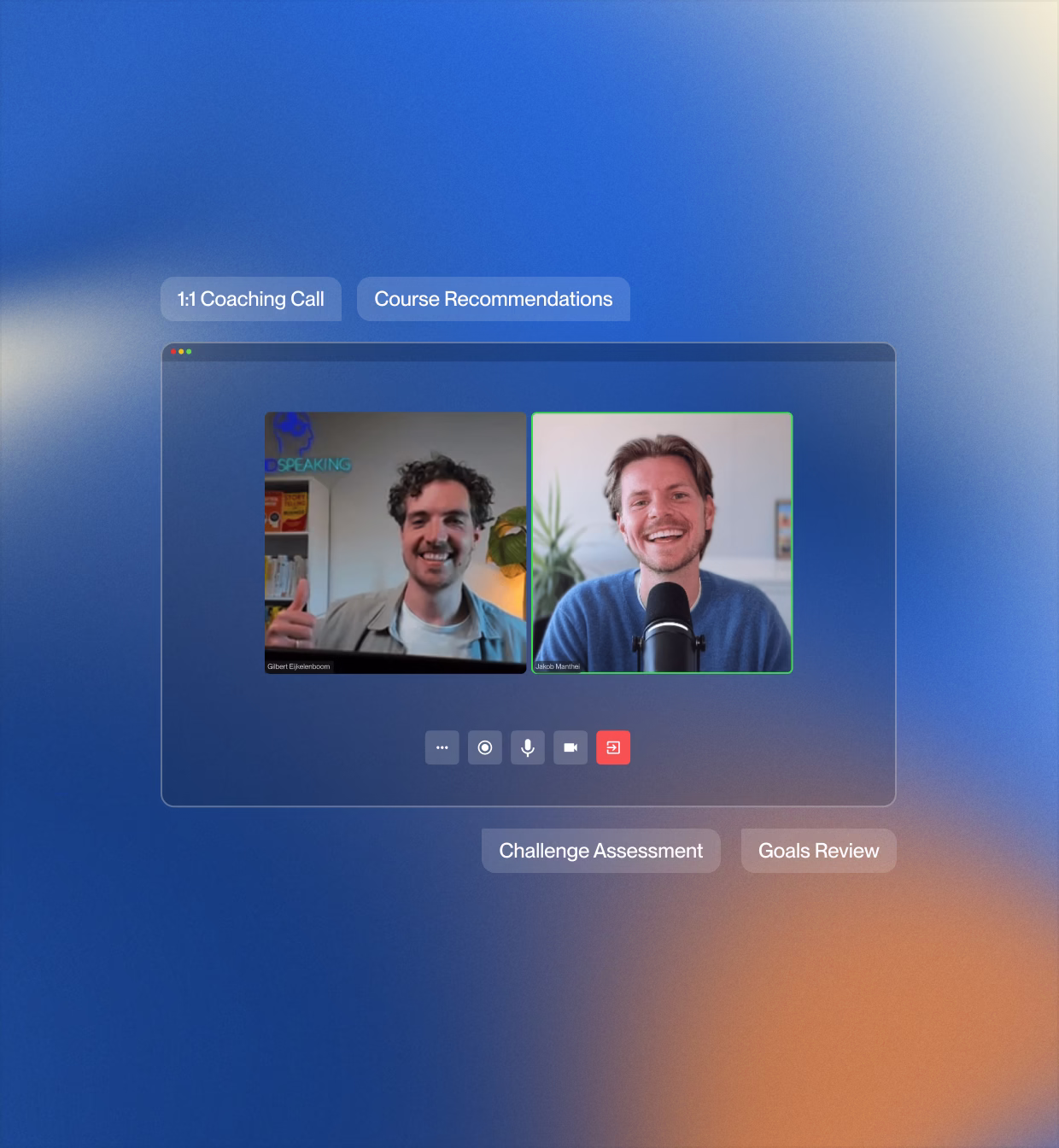Image resolution: width=1059 pixels, height=1148 pixels.
Task: Select Jakob Manthei's video tile
Action: (662, 543)
